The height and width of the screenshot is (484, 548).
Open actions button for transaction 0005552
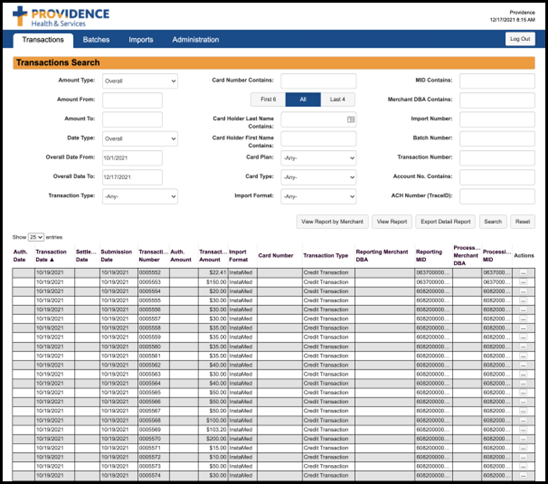pyautogui.click(x=523, y=273)
